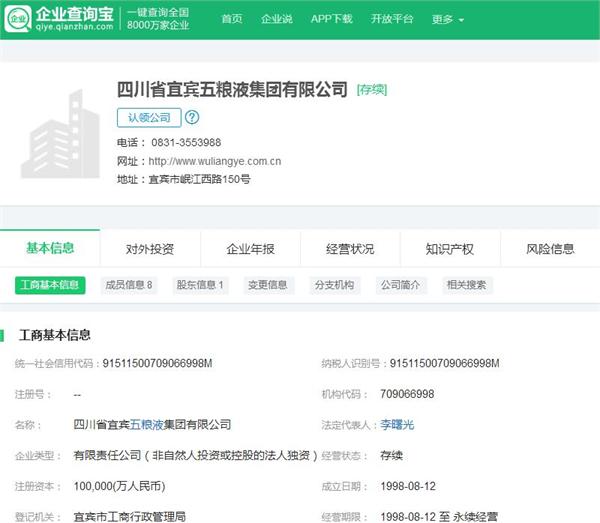The image size is (600, 523).
Task: Click the 经营期限 value 1998-08-12 至 永续经营
Action: (x=439, y=517)
